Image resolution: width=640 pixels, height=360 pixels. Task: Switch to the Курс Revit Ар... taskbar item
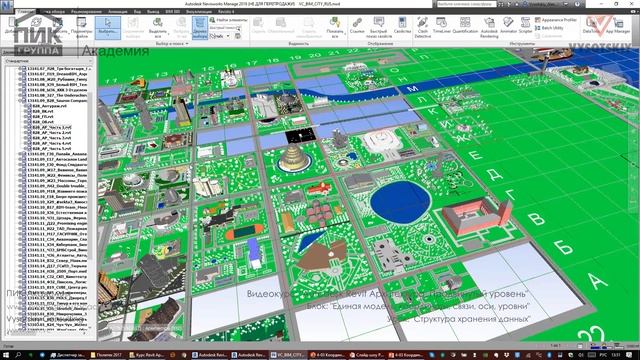click(146, 355)
